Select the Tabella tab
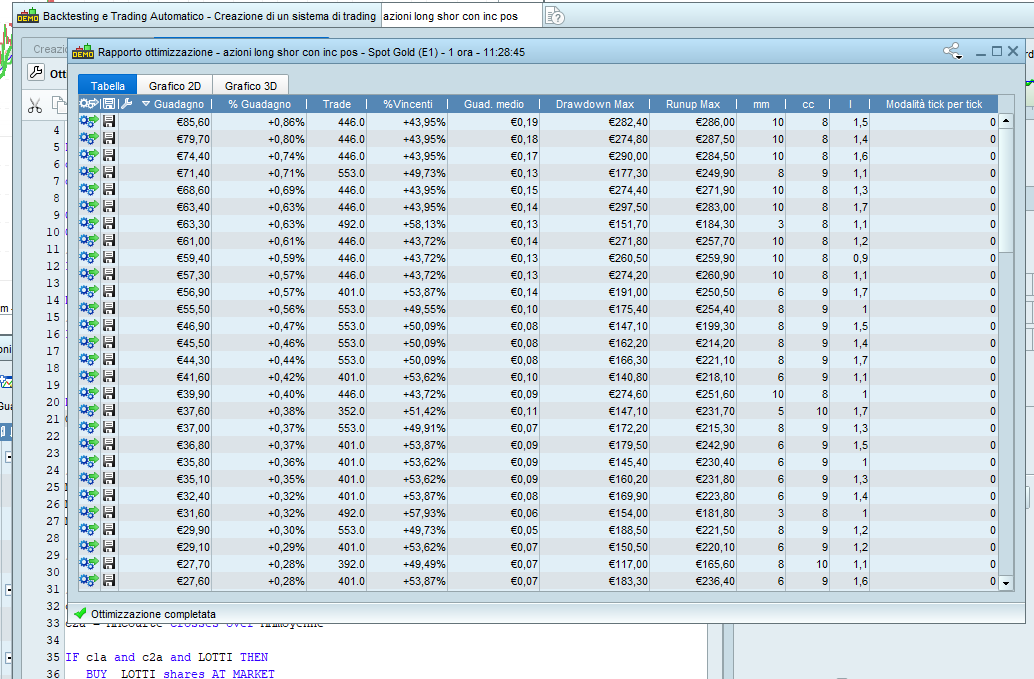Viewport: 1034px width, 679px height. click(x=108, y=86)
